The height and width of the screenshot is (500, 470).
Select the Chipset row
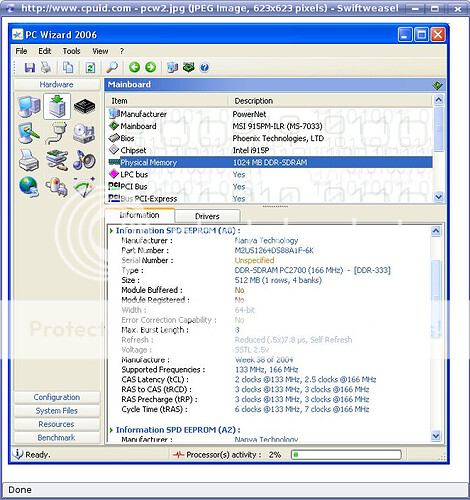269,150
